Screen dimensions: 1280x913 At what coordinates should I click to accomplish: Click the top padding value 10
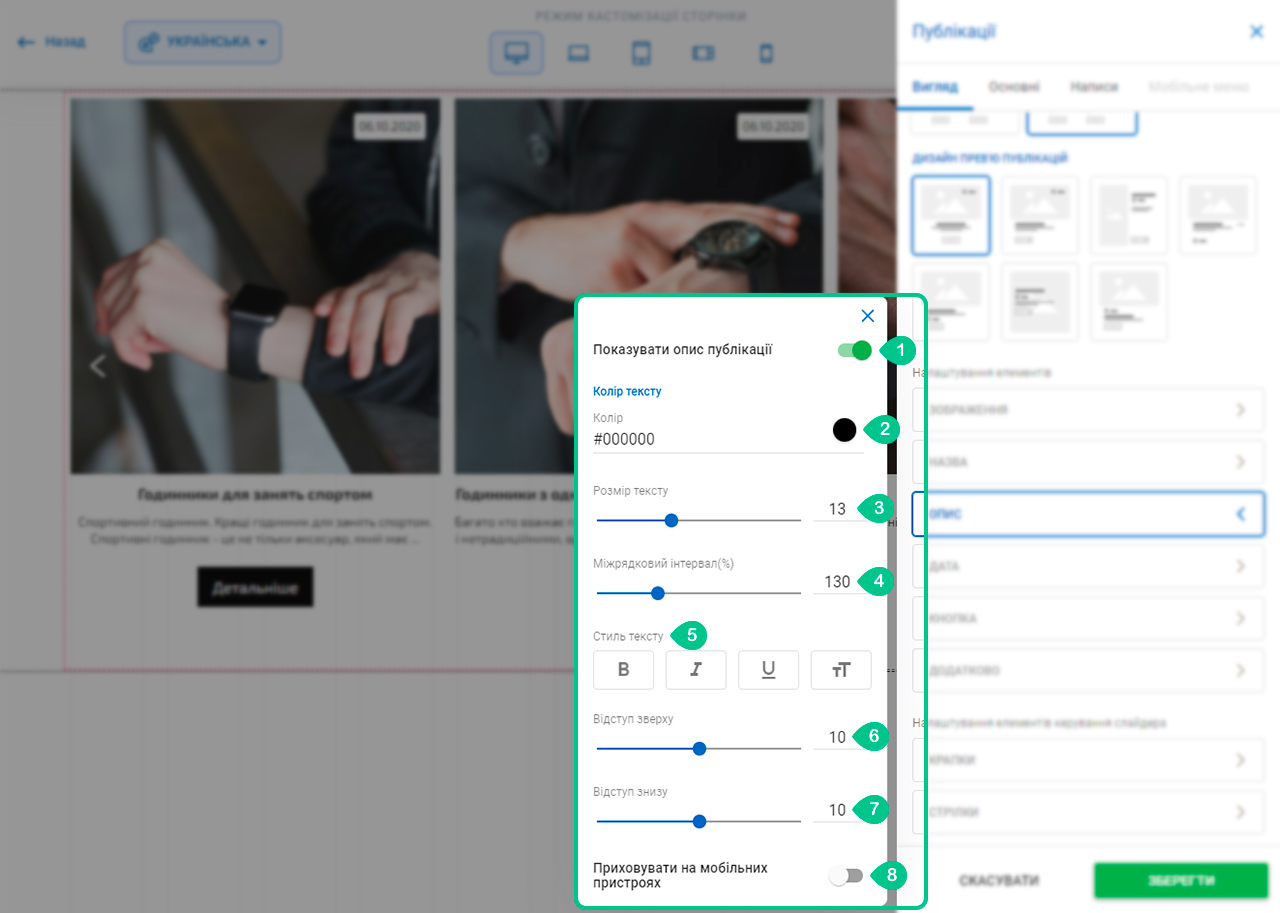pos(837,737)
